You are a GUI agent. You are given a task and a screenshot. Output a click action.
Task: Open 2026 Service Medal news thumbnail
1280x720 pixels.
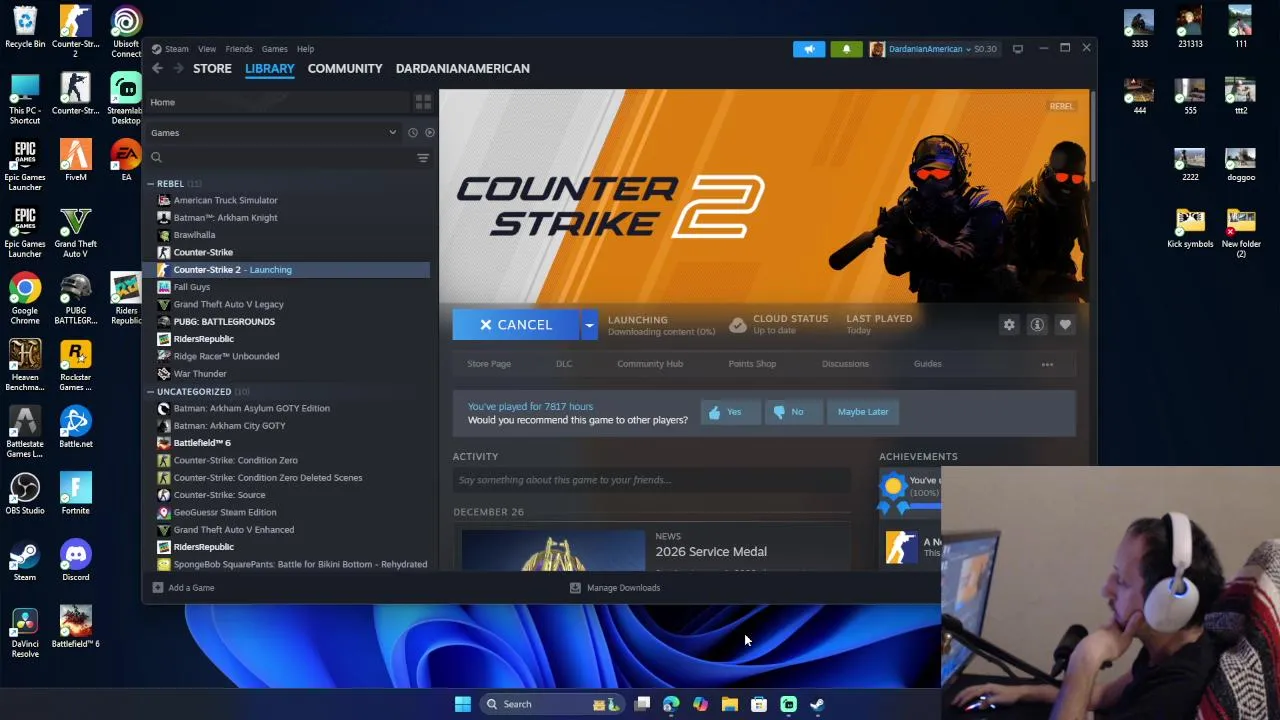tap(553, 551)
